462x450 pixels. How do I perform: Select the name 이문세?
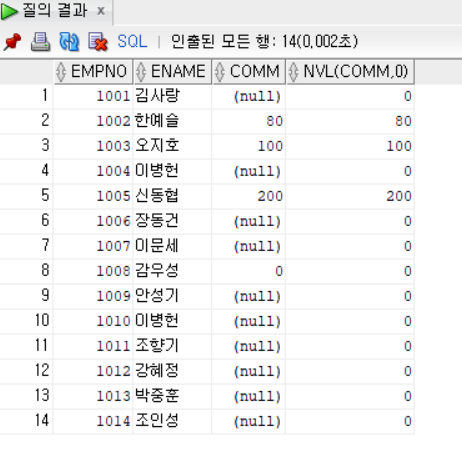(x=157, y=246)
